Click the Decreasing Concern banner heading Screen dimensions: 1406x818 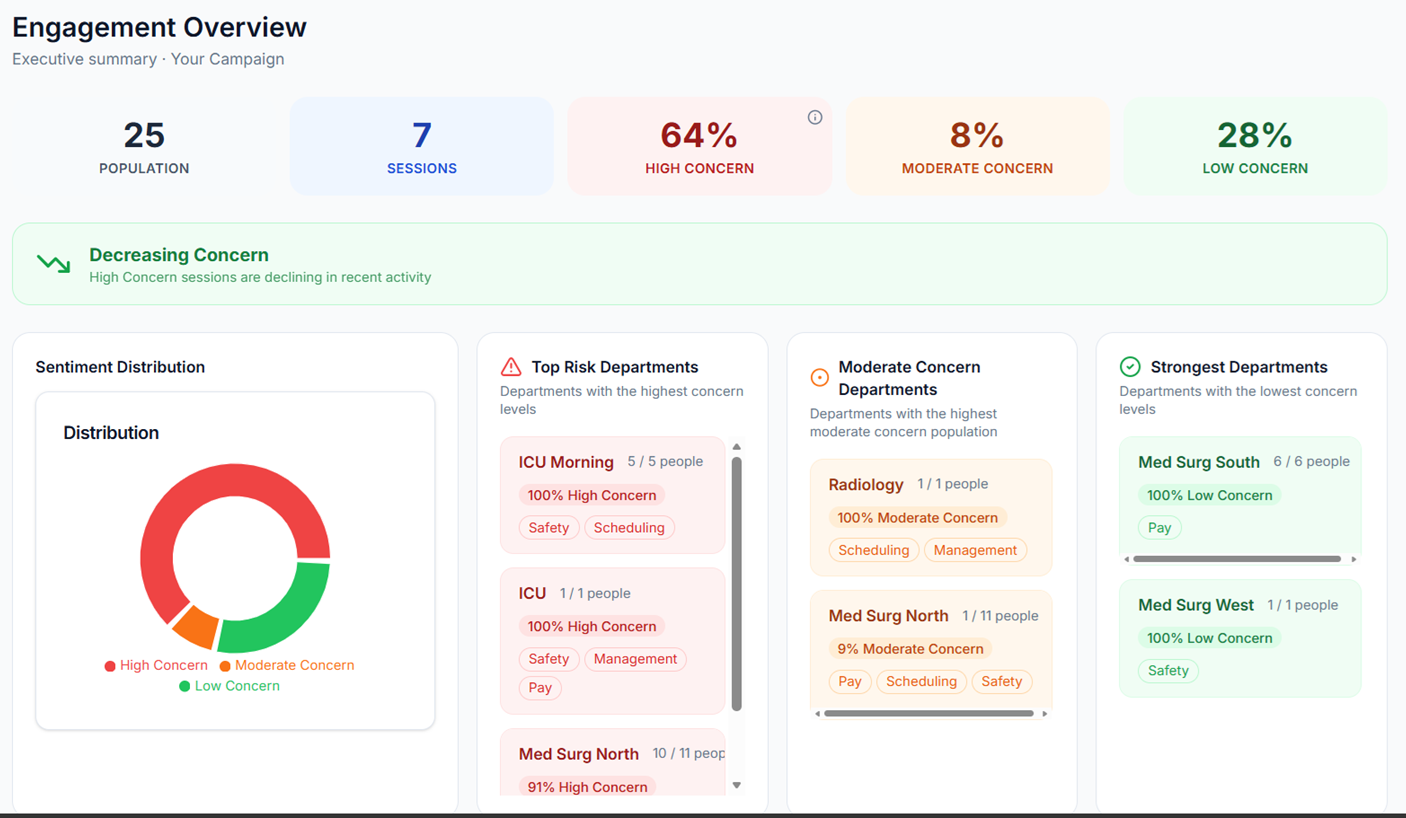179,255
